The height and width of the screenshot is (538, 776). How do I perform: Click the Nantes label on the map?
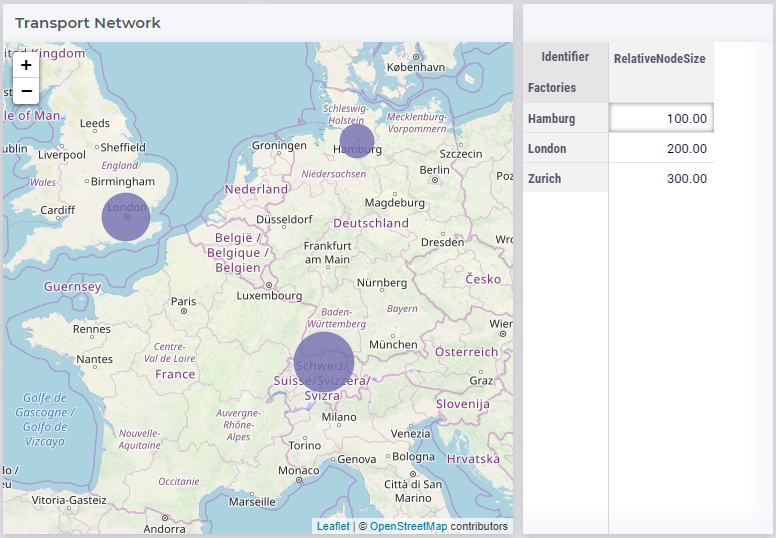pos(94,359)
